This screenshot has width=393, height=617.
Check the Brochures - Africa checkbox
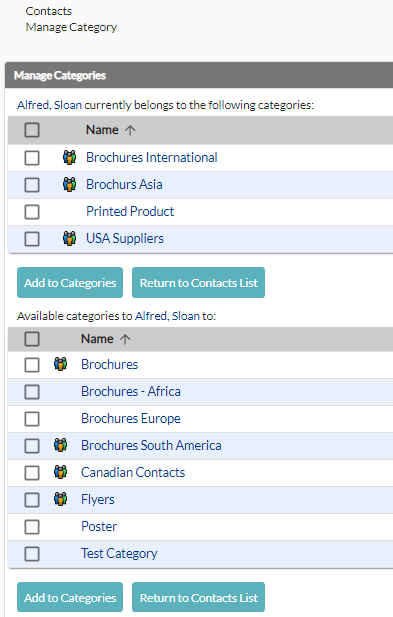point(32,392)
